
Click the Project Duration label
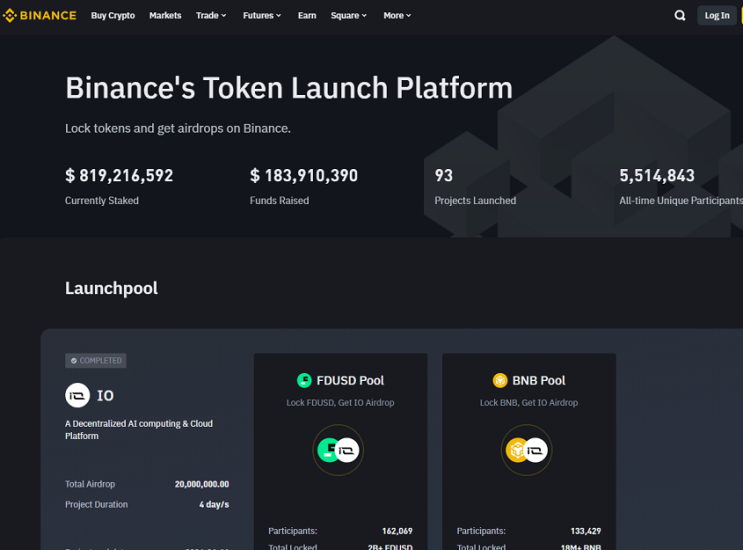coord(96,505)
